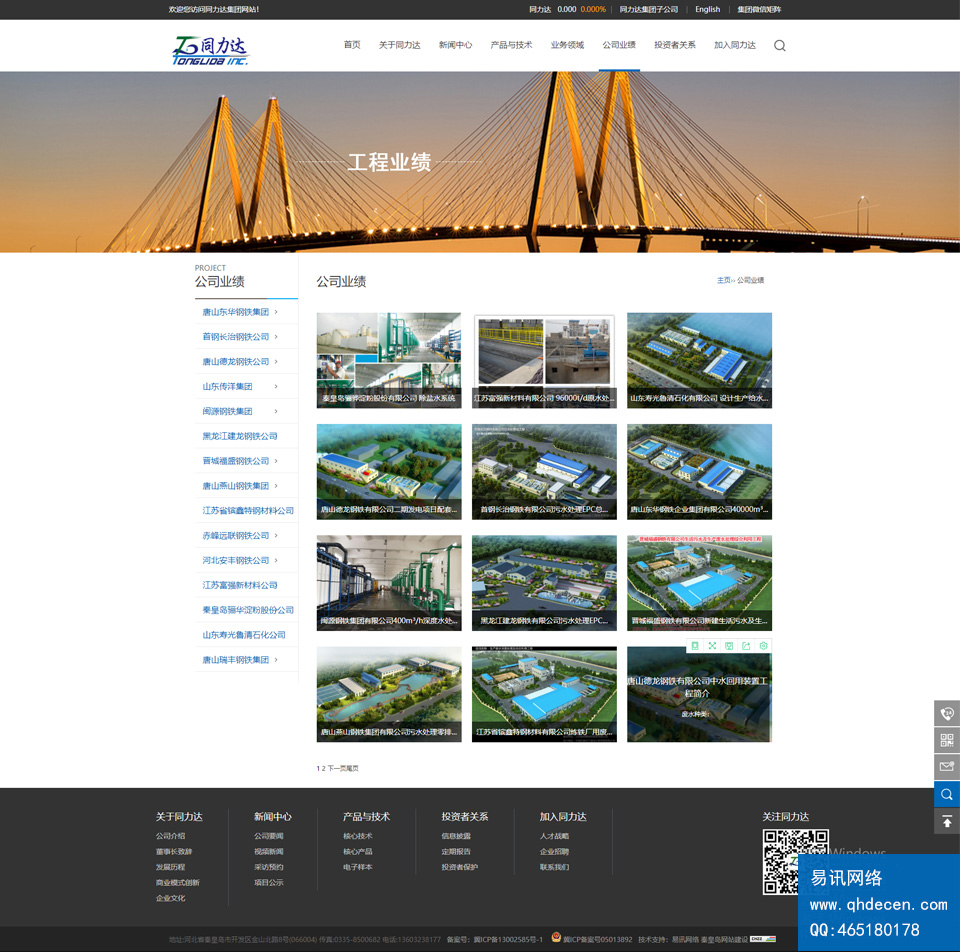Open the 唐山燕山钢铁集团 污水处理 thumbnail
Screen dimensions: 960x952
(x=389, y=695)
